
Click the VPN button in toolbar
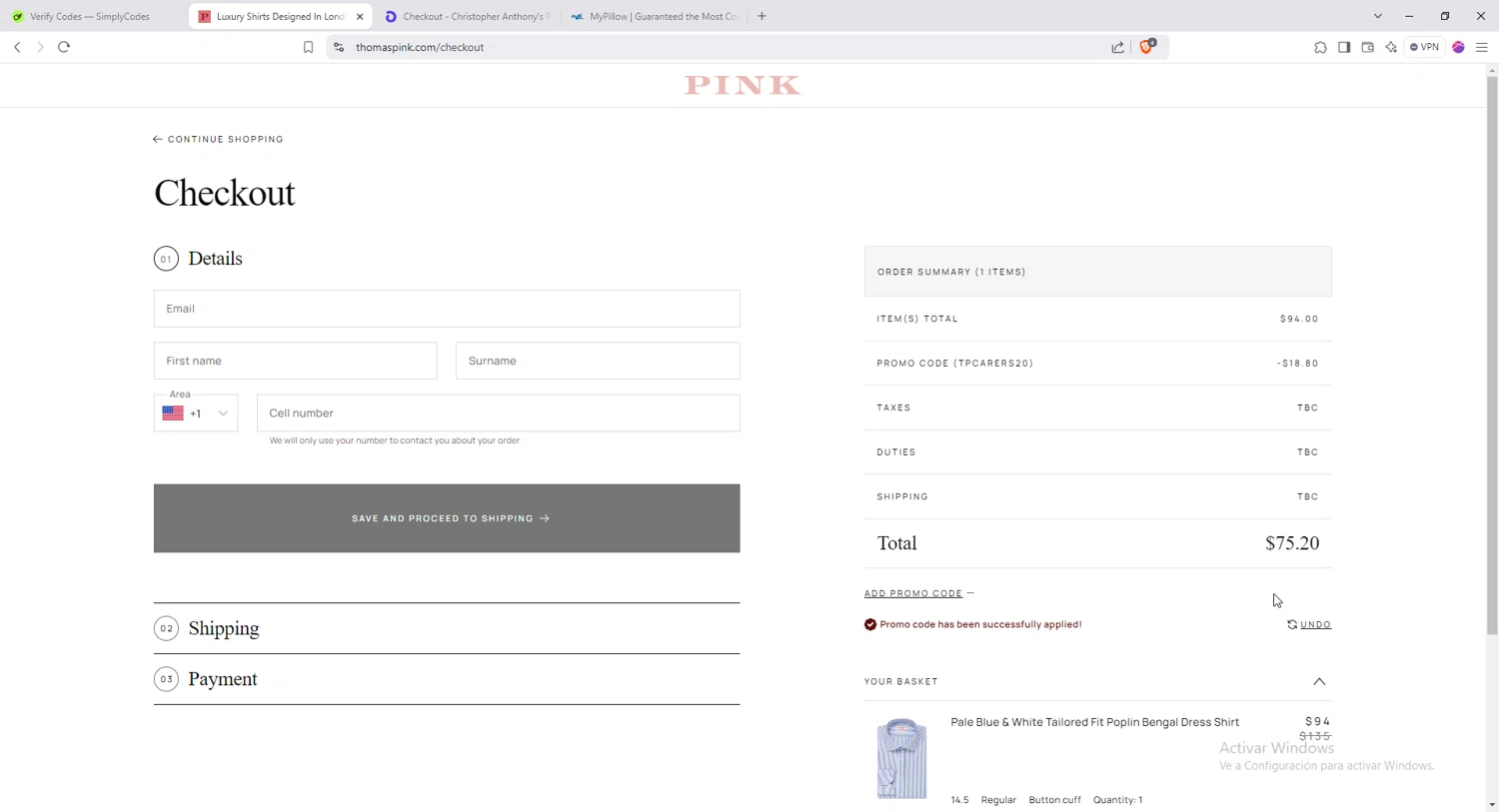click(x=1425, y=47)
